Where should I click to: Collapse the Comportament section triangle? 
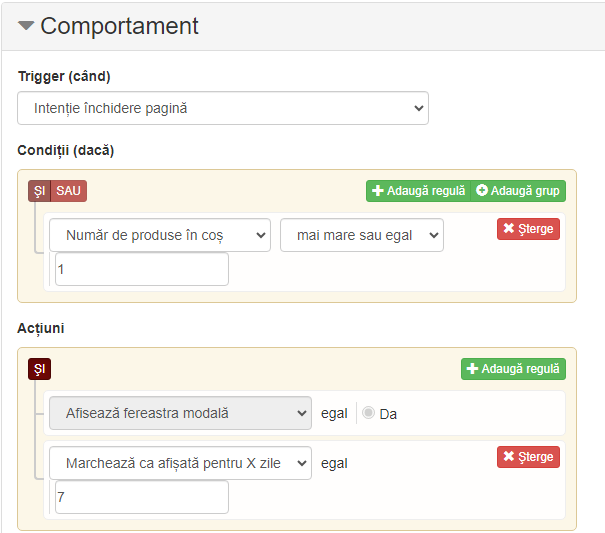click(26, 26)
